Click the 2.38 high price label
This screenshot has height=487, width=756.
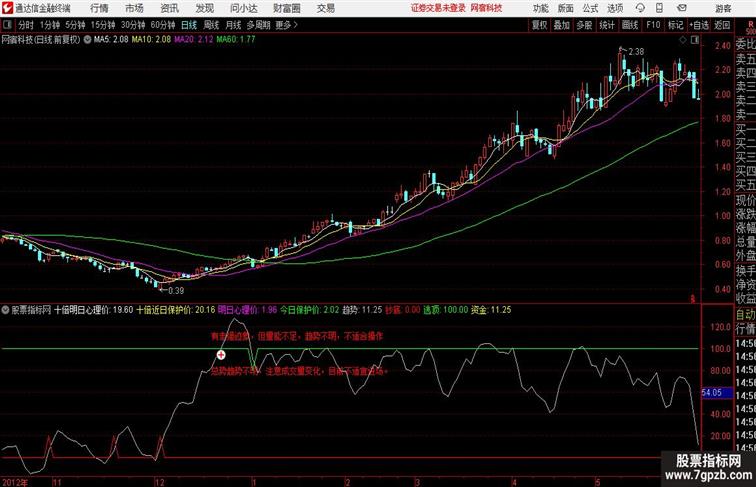tap(636, 52)
